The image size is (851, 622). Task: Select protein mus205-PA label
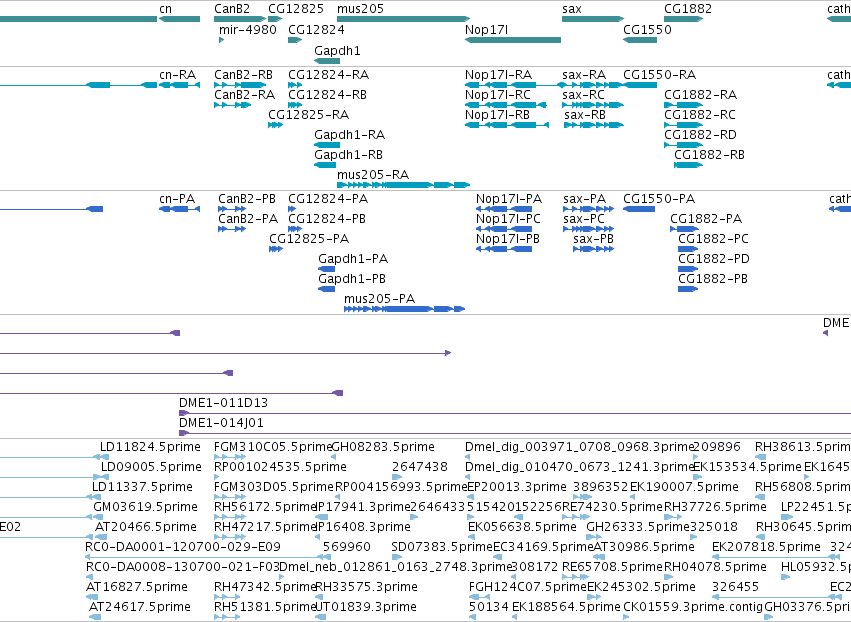point(379,299)
